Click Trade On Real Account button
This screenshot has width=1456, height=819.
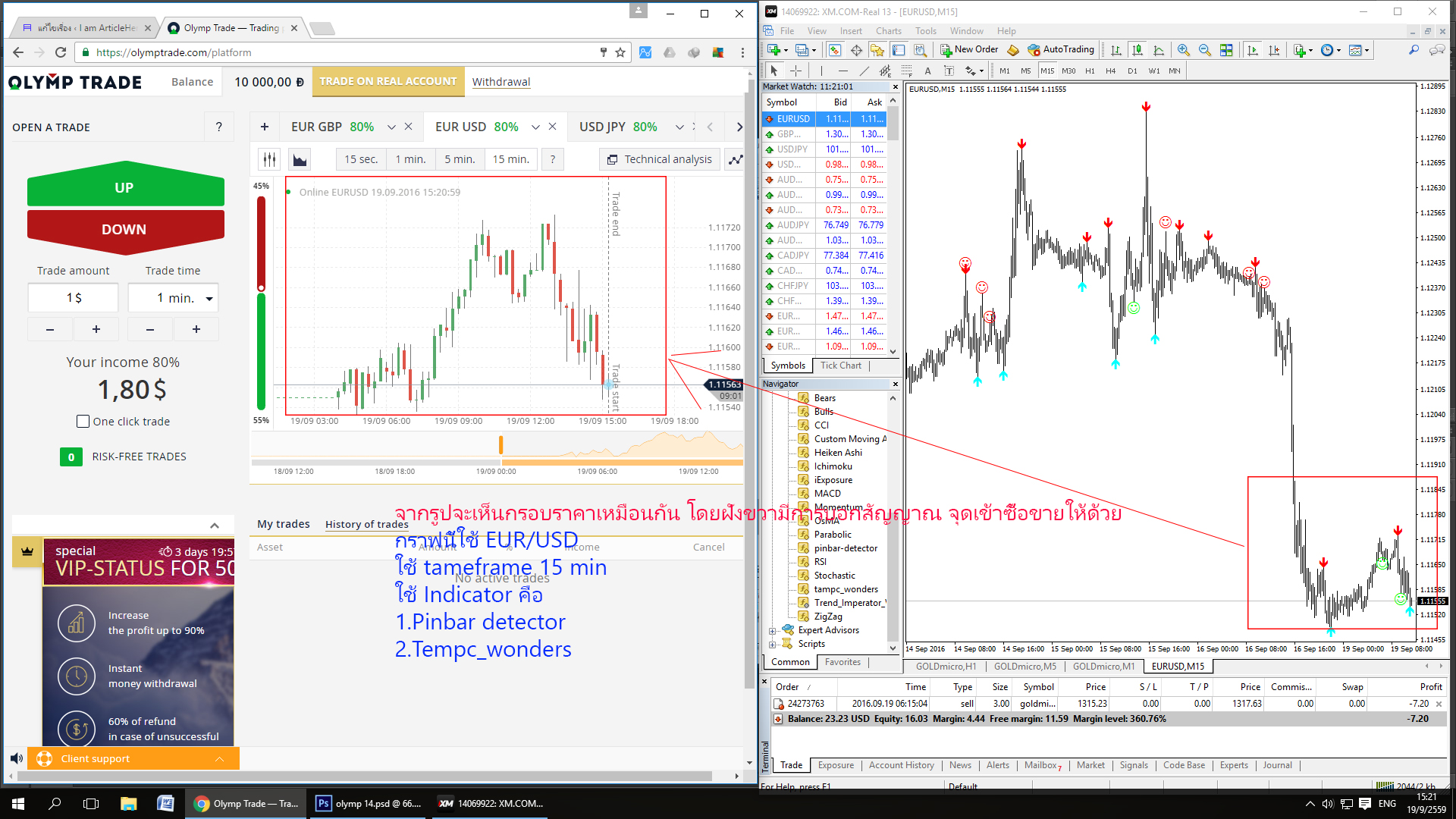pos(388,81)
